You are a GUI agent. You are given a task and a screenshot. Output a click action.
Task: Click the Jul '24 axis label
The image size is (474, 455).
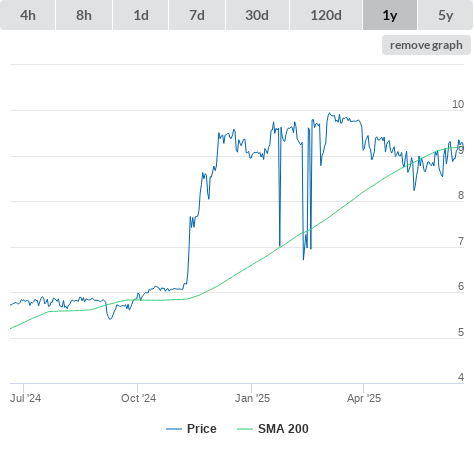[25, 398]
